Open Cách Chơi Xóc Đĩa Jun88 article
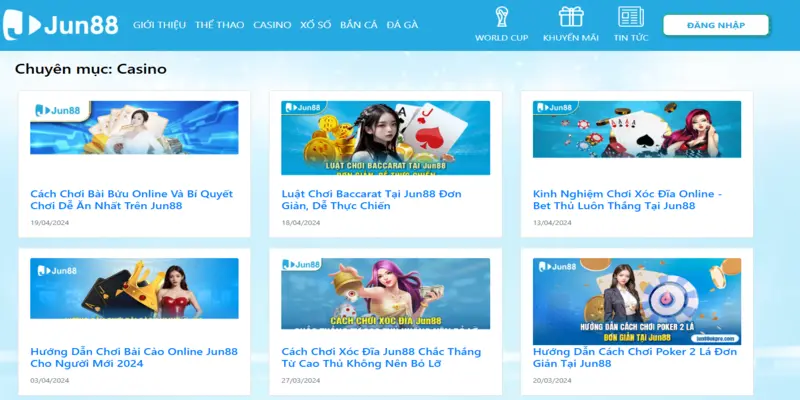800x400 pixels. tap(381, 357)
